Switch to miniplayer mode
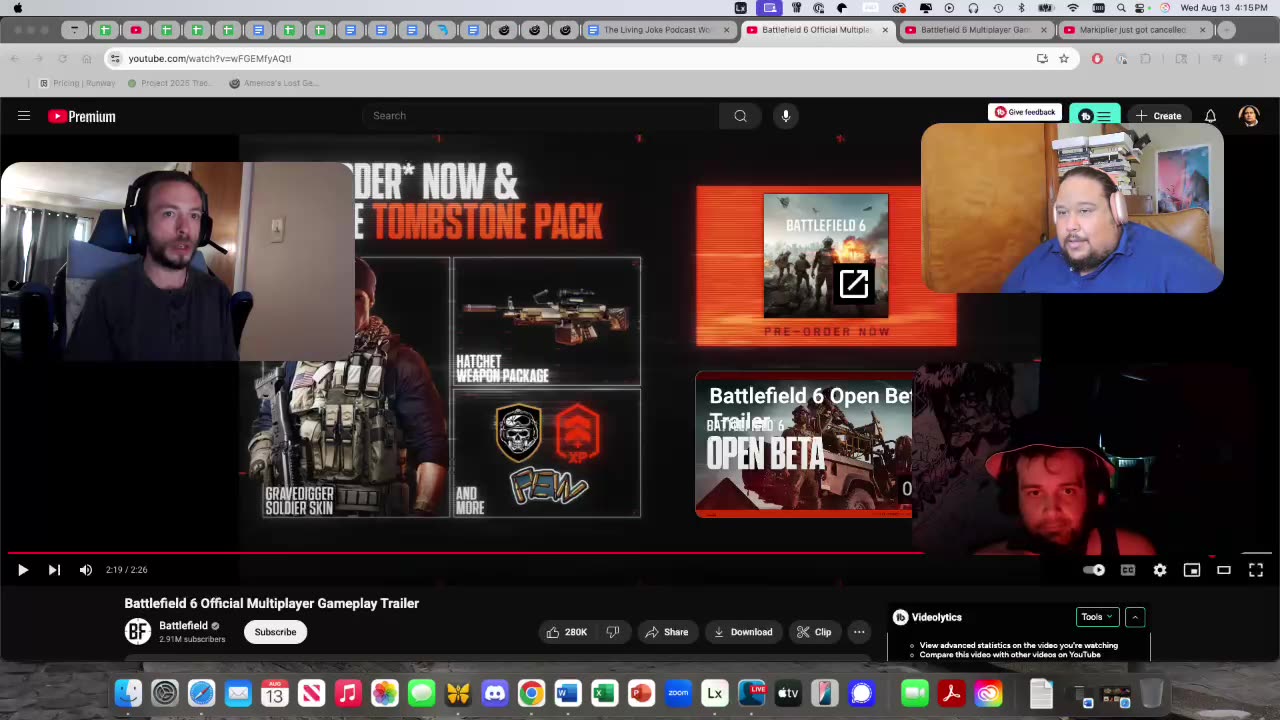 coord(1192,570)
